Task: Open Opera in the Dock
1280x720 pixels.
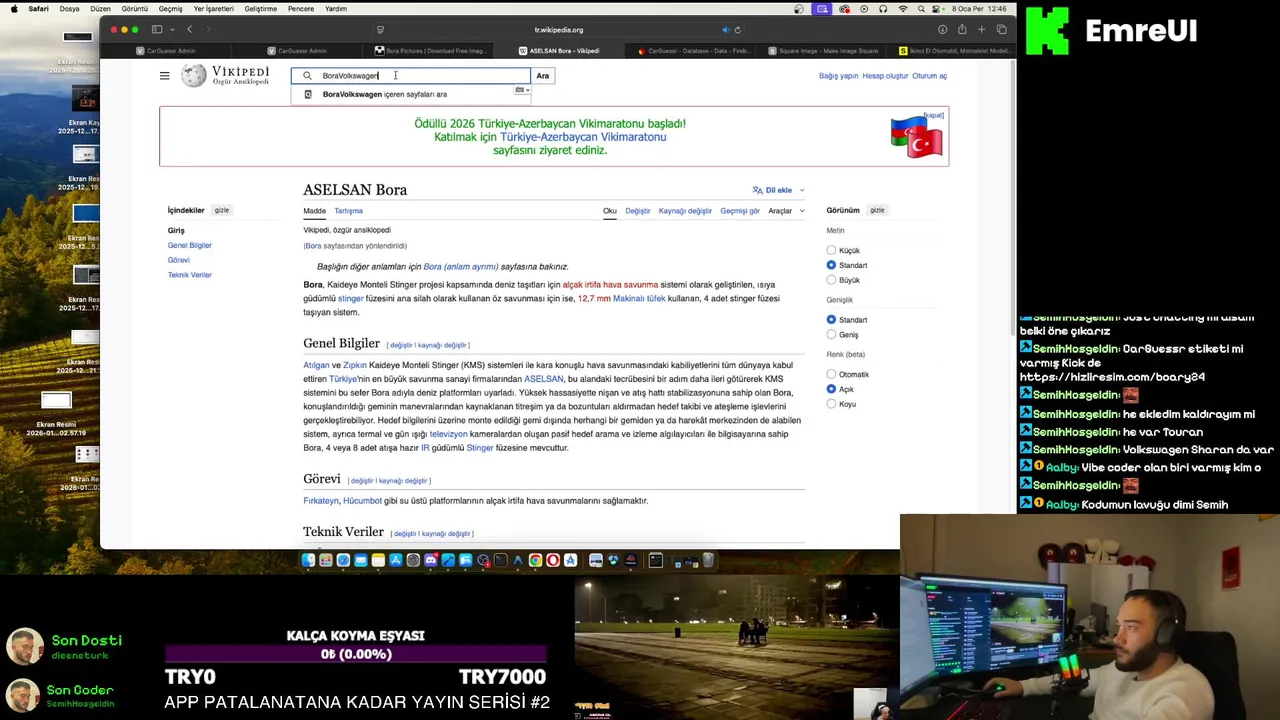Action: click(553, 561)
